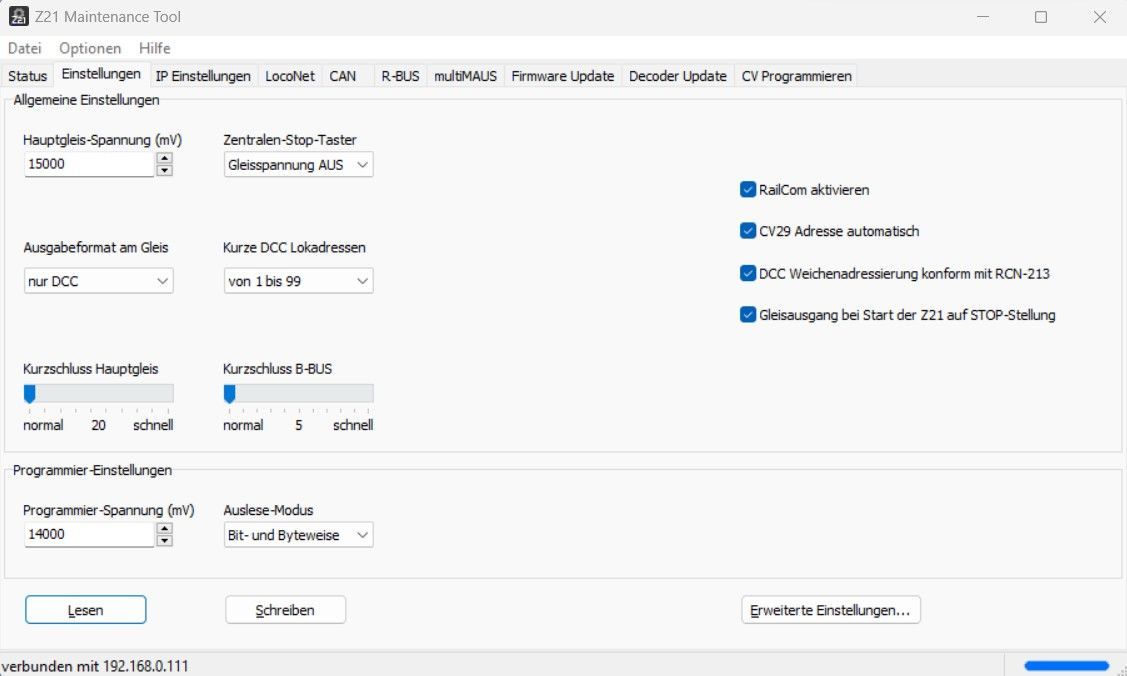
Task: Switch to the Firmware Update tab
Action: pos(563,76)
